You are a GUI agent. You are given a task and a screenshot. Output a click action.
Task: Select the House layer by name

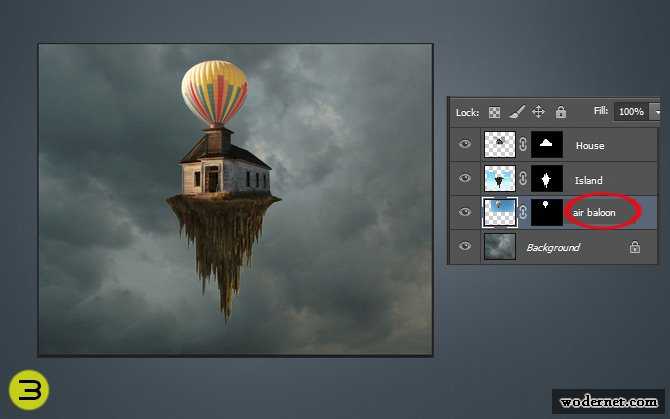[x=590, y=146]
